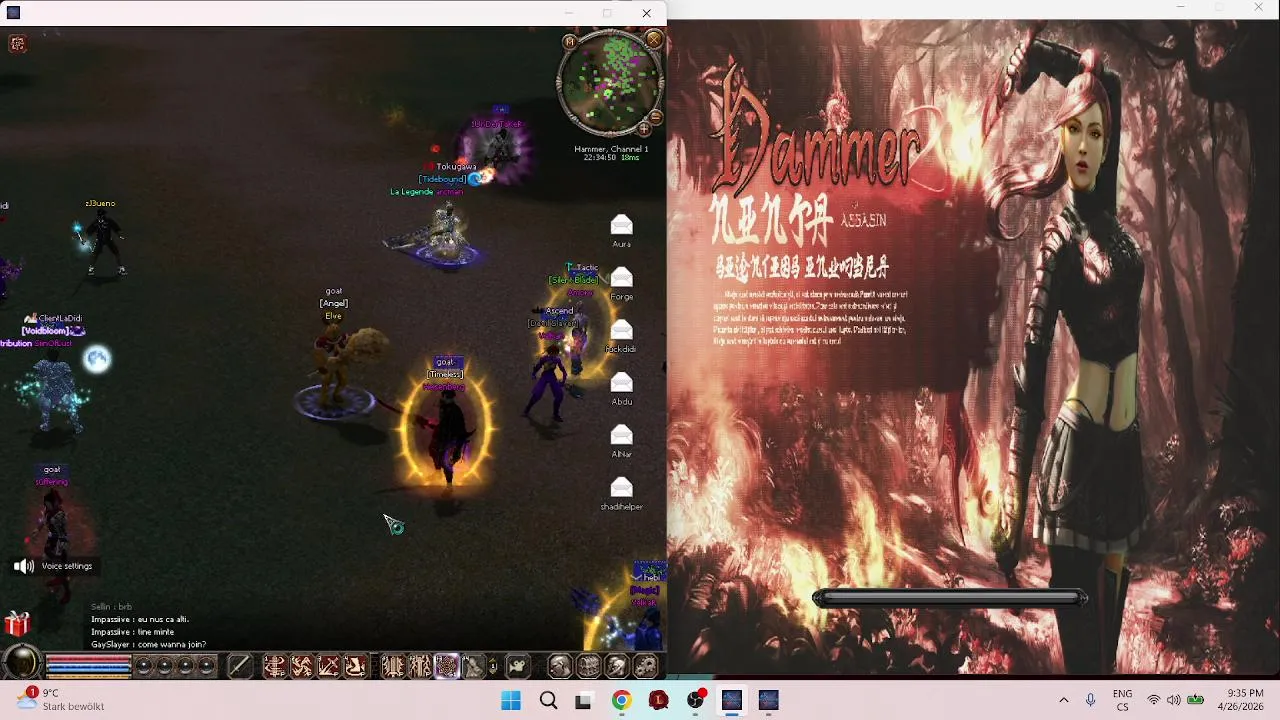
Task: Open the Wi-Fi network tray icon
Action: click(1154, 700)
